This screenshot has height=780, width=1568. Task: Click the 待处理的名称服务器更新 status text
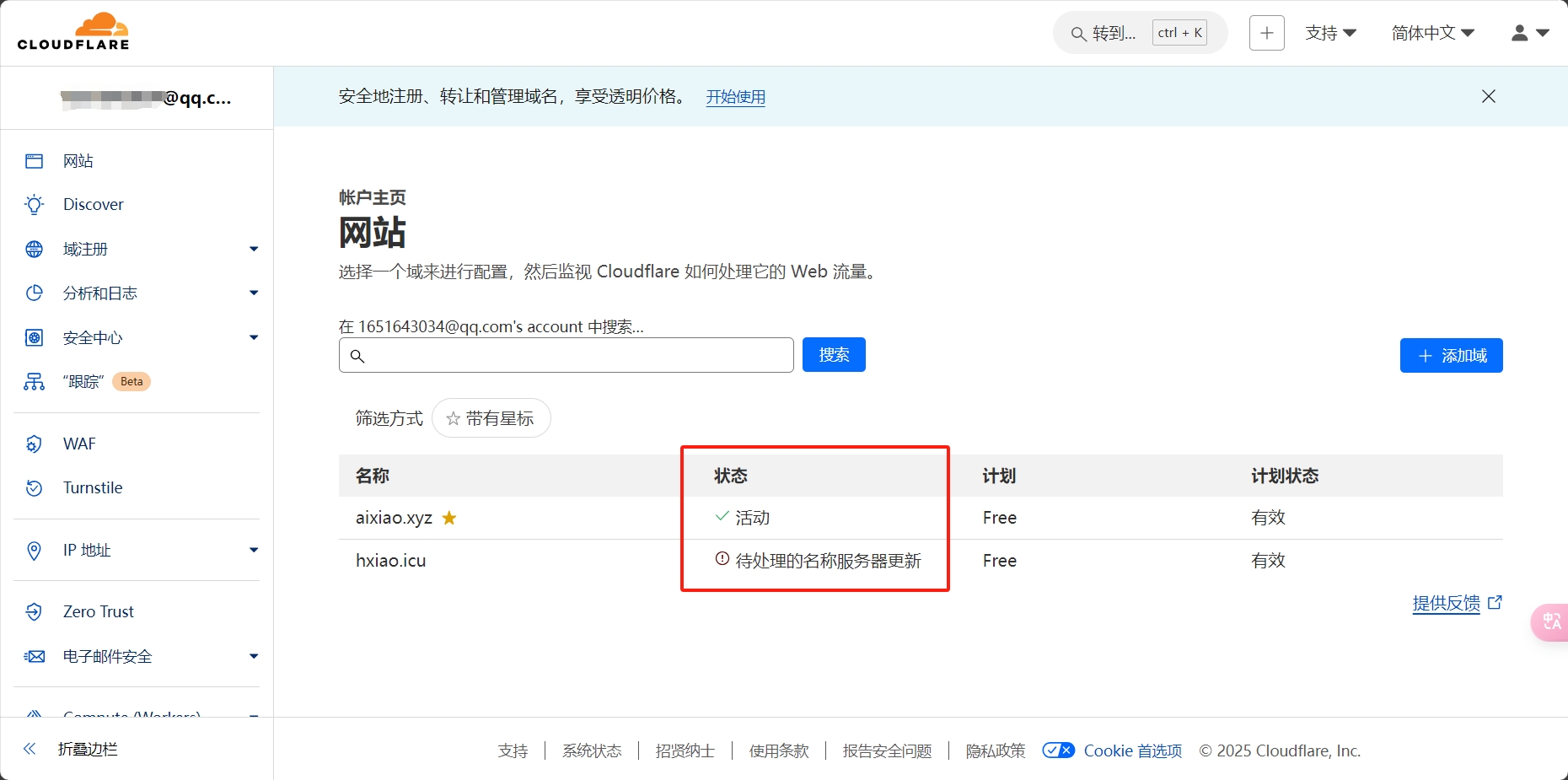pos(829,561)
